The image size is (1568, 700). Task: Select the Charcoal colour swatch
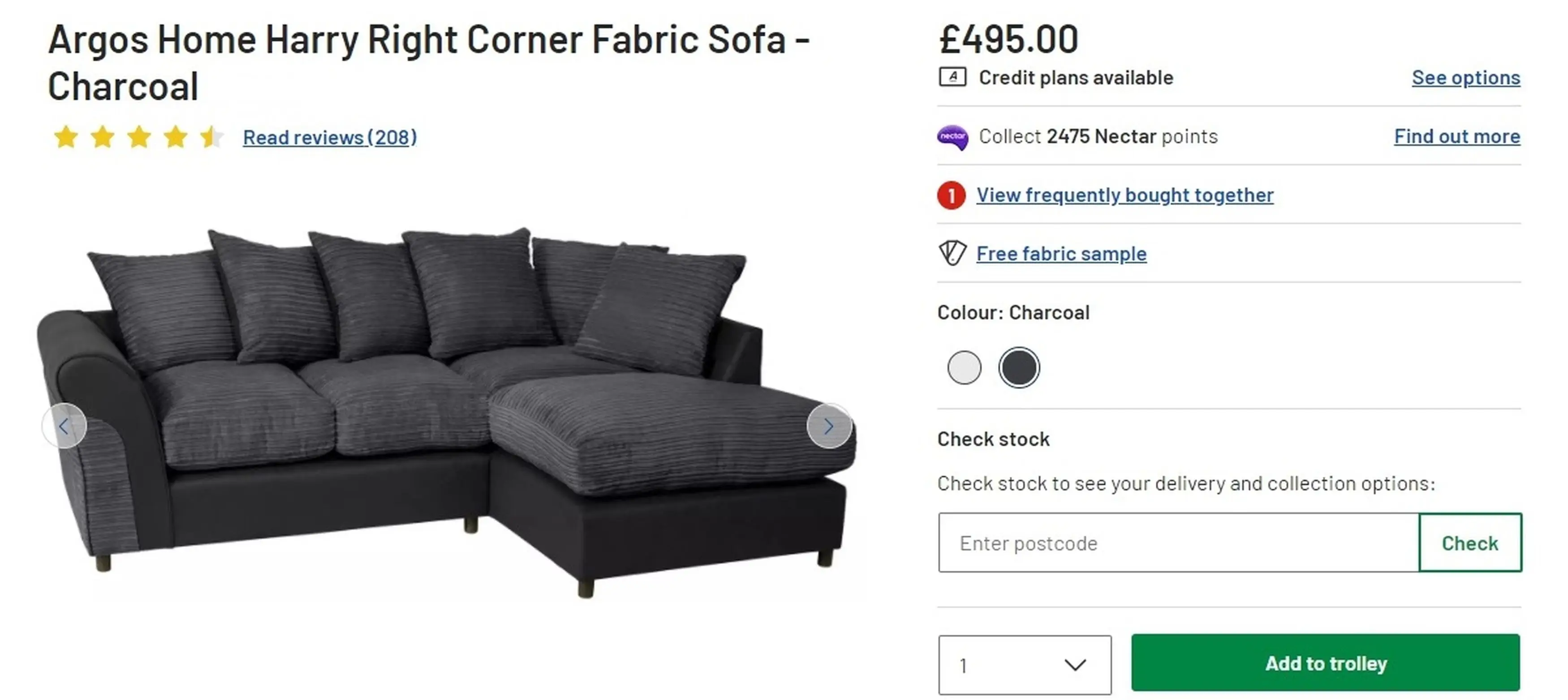click(1019, 367)
